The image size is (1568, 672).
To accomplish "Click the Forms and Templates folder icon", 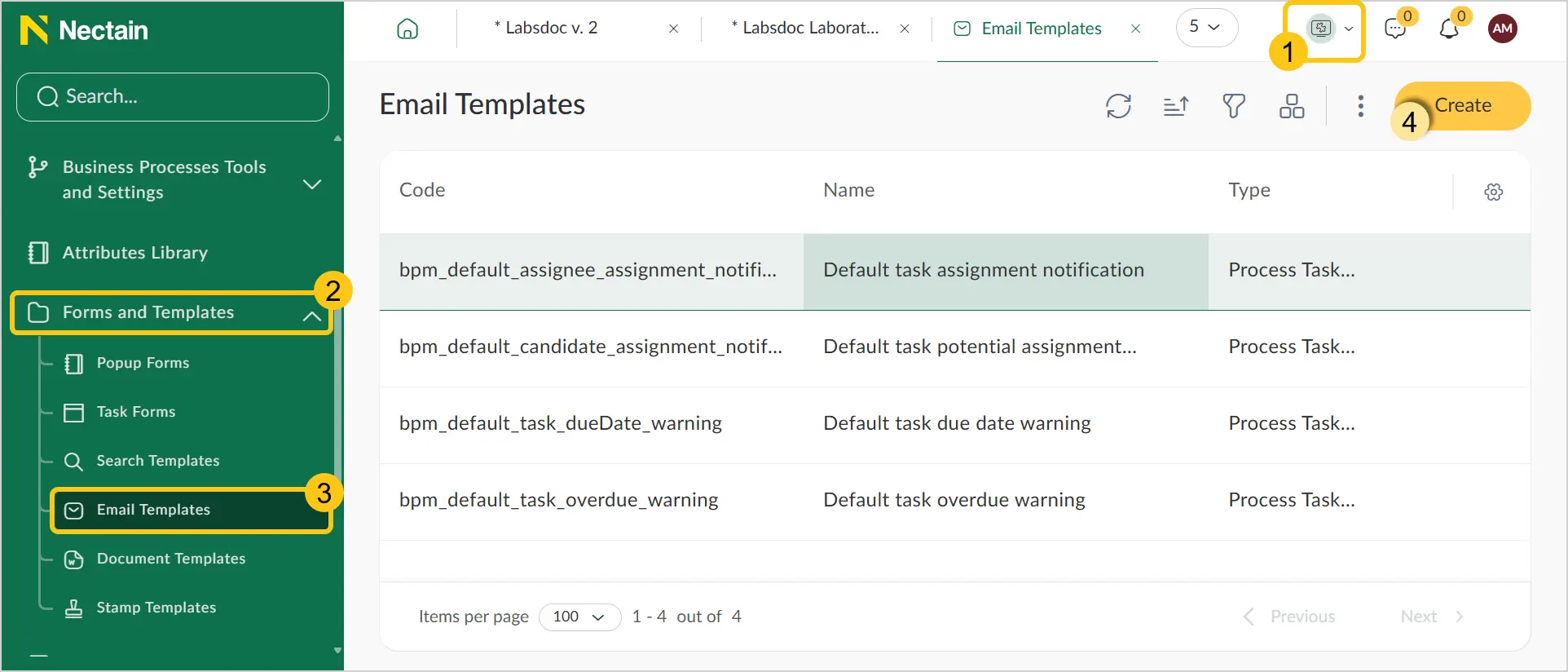I will coord(38,313).
